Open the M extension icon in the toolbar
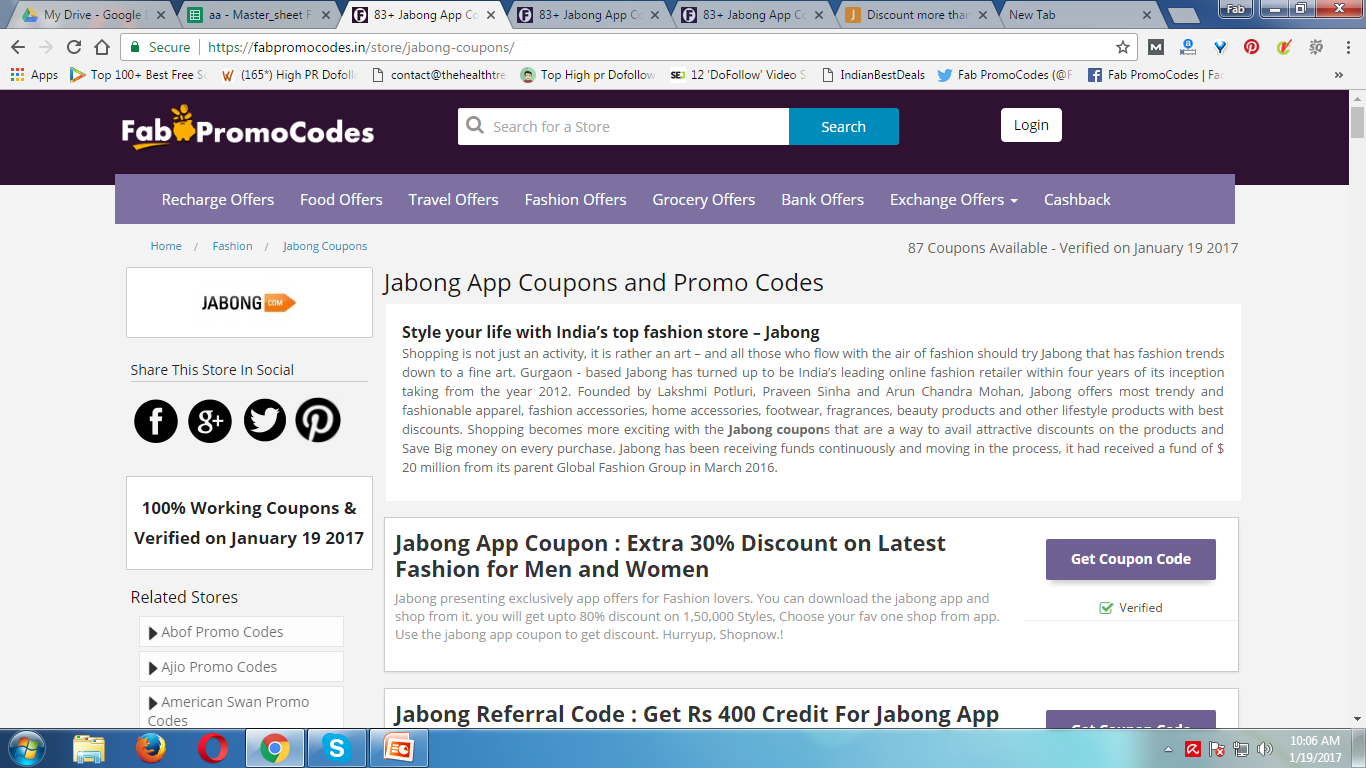Screen dimensions: 1366x768 pos(1156,47)
